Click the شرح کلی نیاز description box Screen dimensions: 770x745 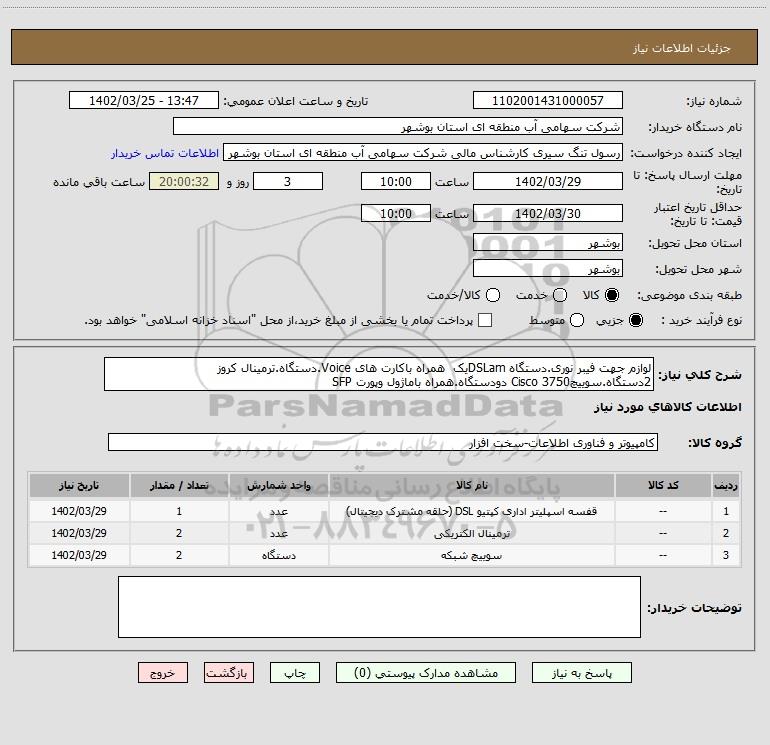(379, 375)
